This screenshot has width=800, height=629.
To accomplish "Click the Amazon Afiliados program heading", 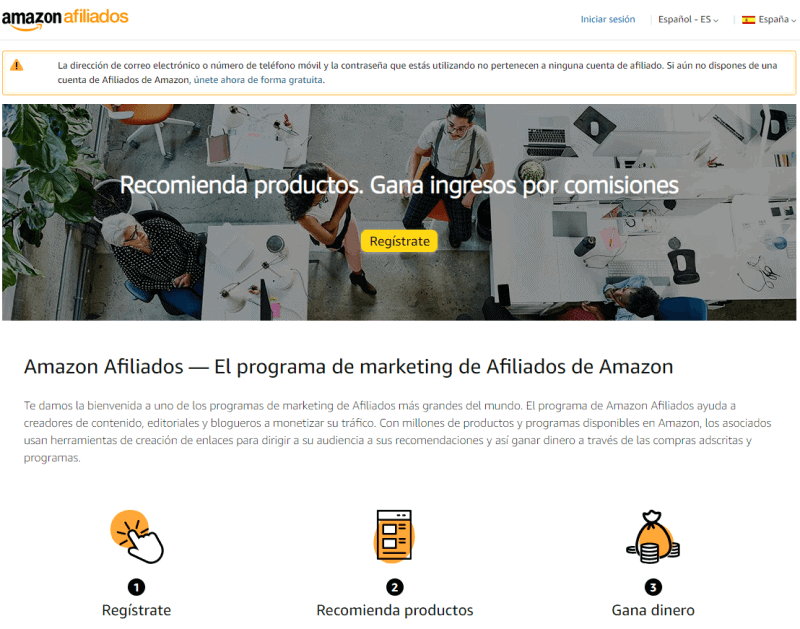I will pos(348,367).
